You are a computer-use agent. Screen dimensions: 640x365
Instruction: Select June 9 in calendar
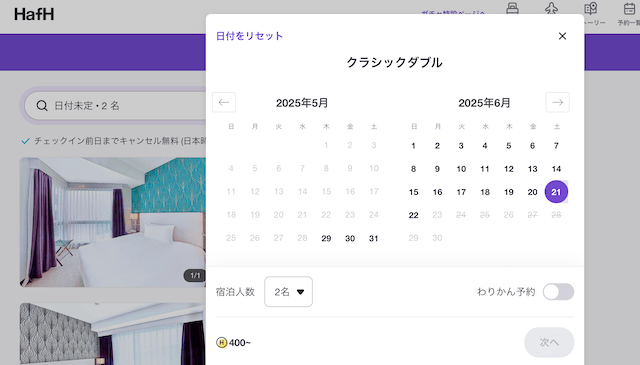437,169
